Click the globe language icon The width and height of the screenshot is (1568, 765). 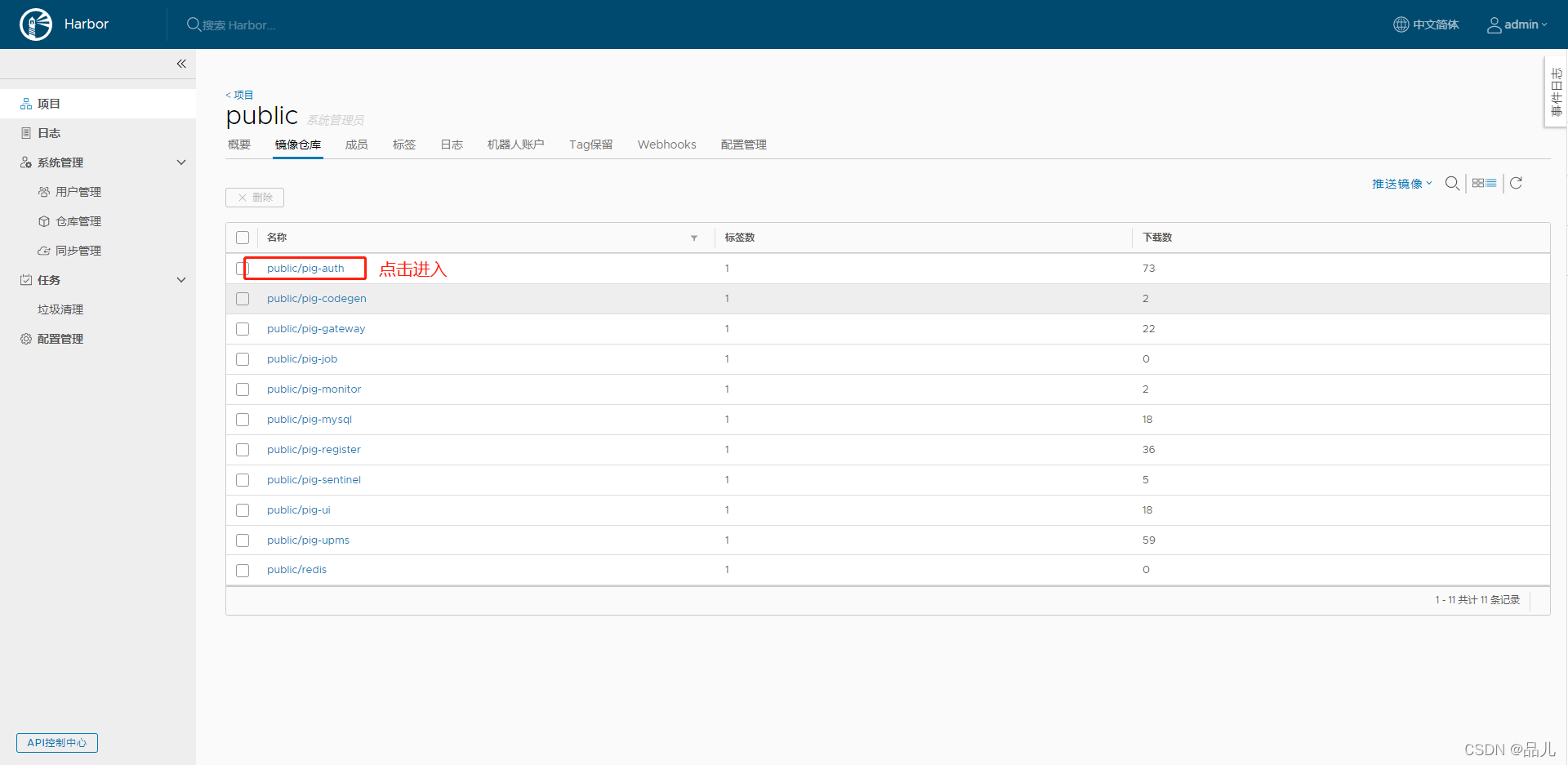(x=1401, y=24)
